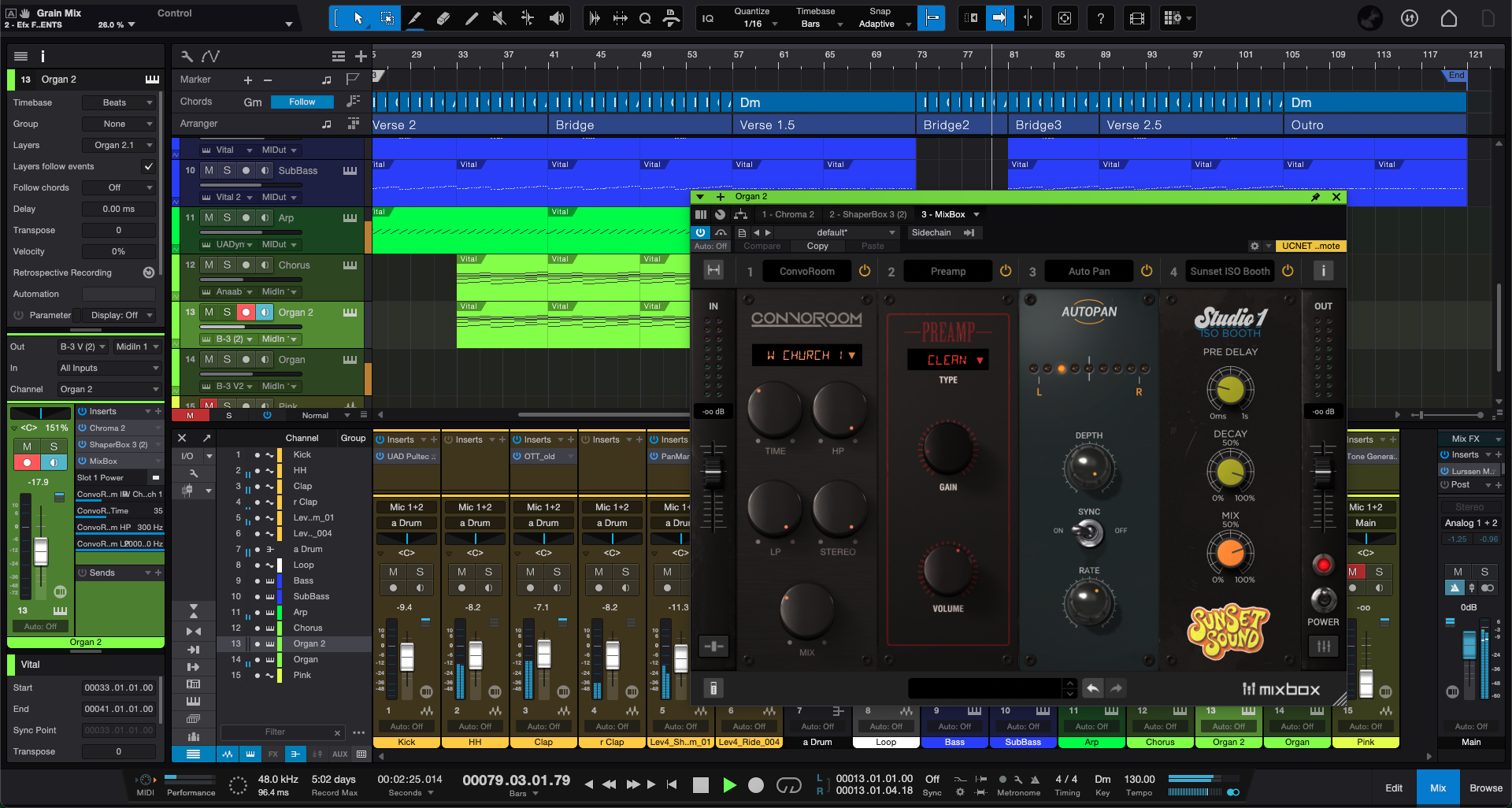
Task: Click MixBox undo arrow
Action: (1092, 688)
